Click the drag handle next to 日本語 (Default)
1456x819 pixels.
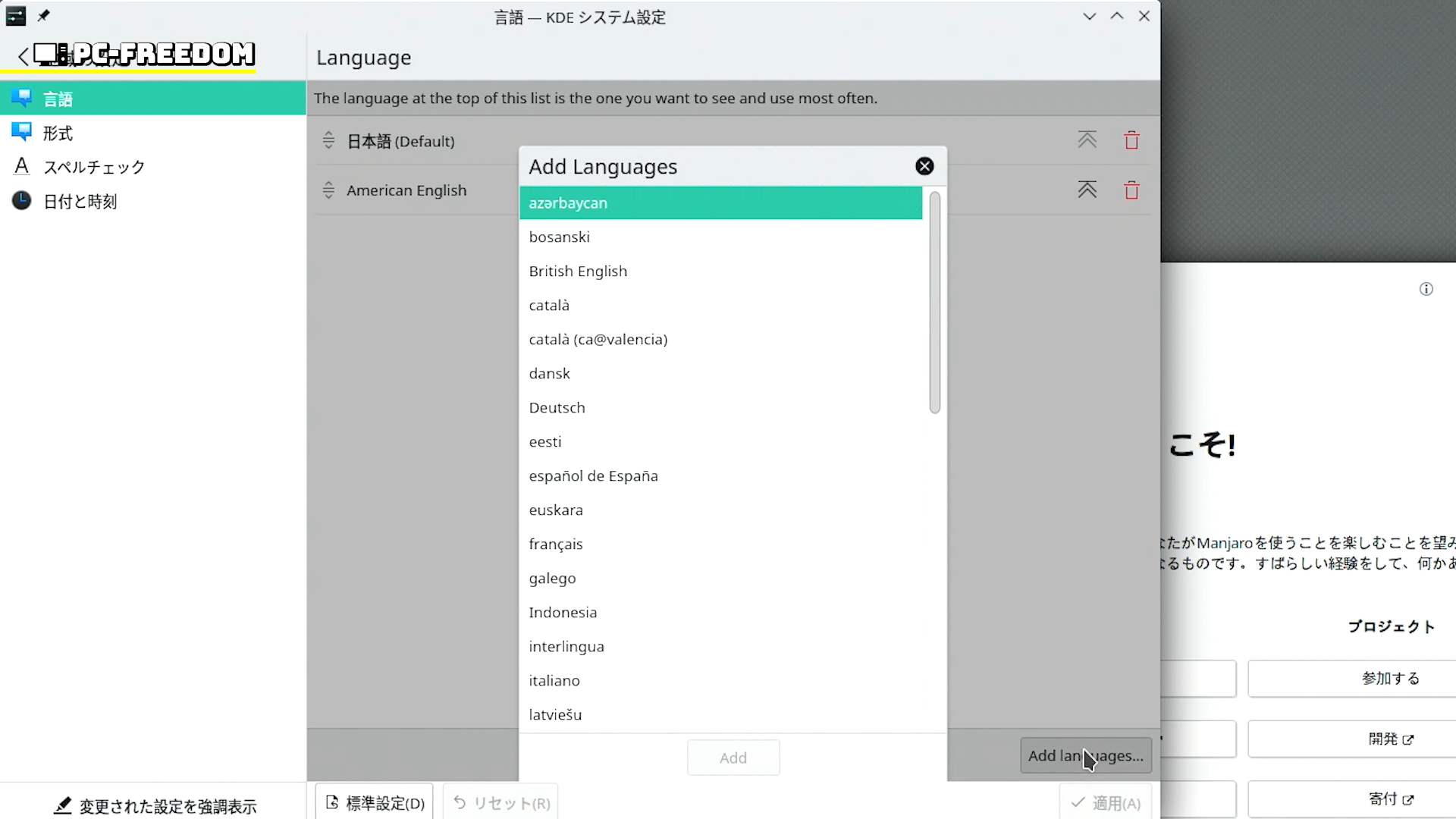click(328, 140)
